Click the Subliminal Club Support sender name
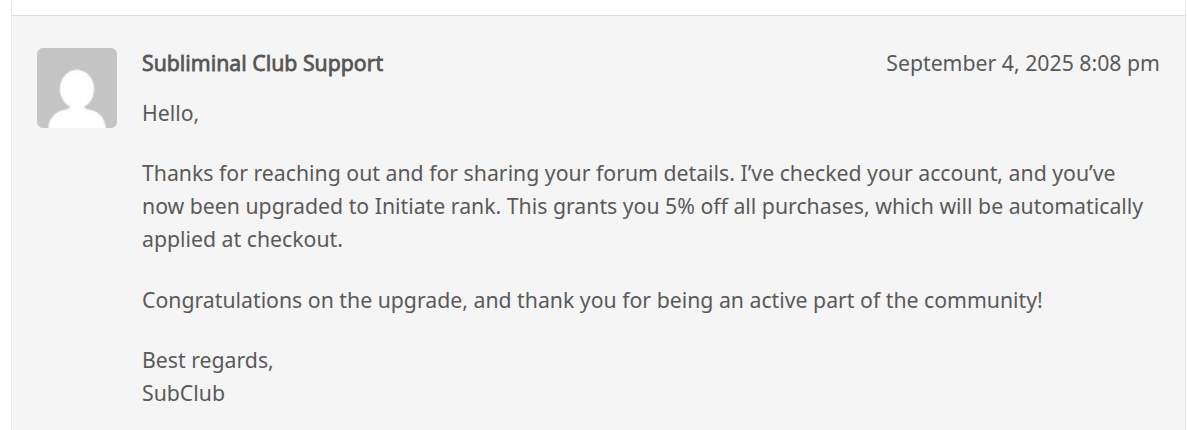1187x430 pixels. click(x=262, y=64)
